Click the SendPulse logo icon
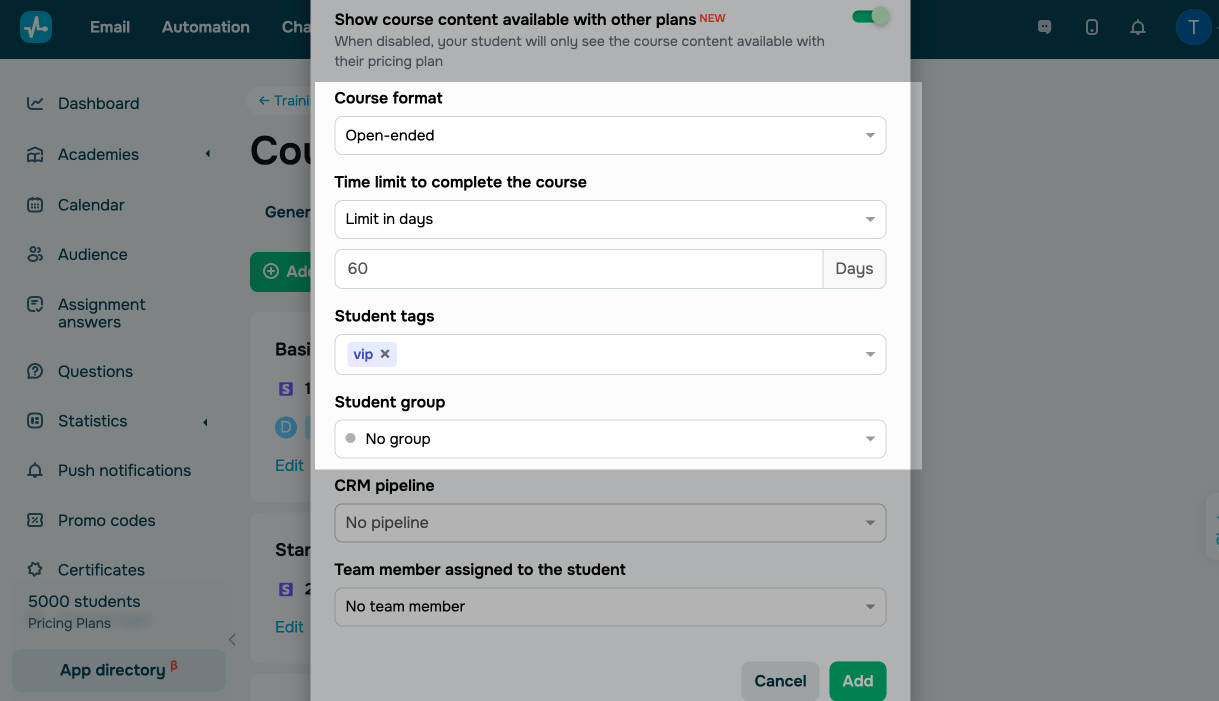This screenshot has width=1219, height=701. coord(36,27)
